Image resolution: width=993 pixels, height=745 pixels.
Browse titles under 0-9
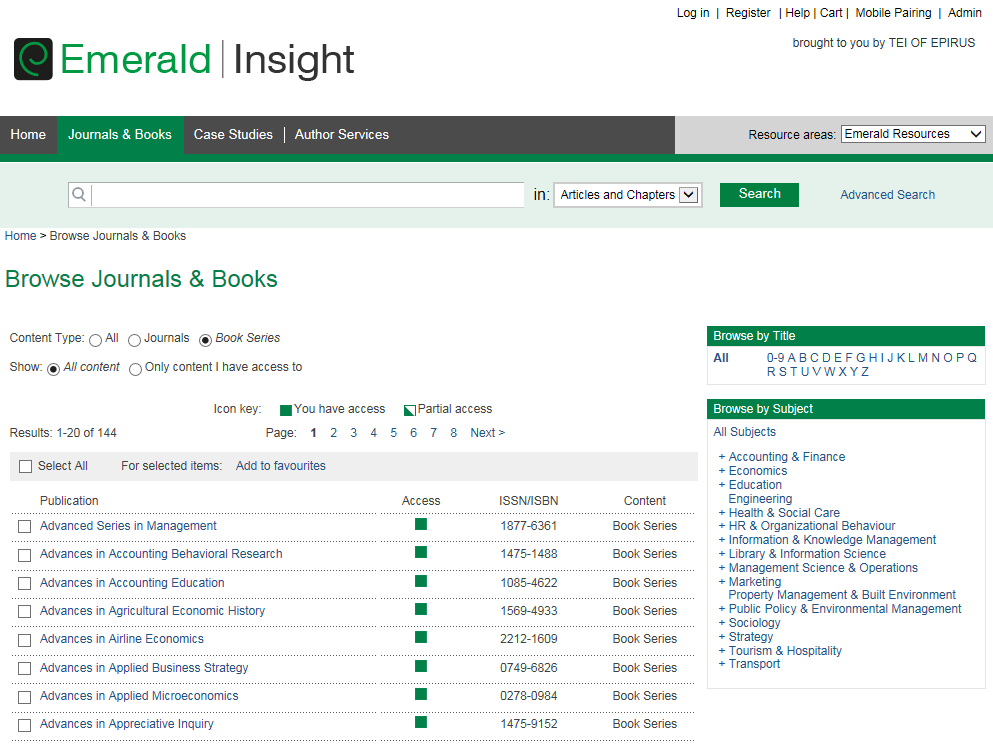click(775, 358)
